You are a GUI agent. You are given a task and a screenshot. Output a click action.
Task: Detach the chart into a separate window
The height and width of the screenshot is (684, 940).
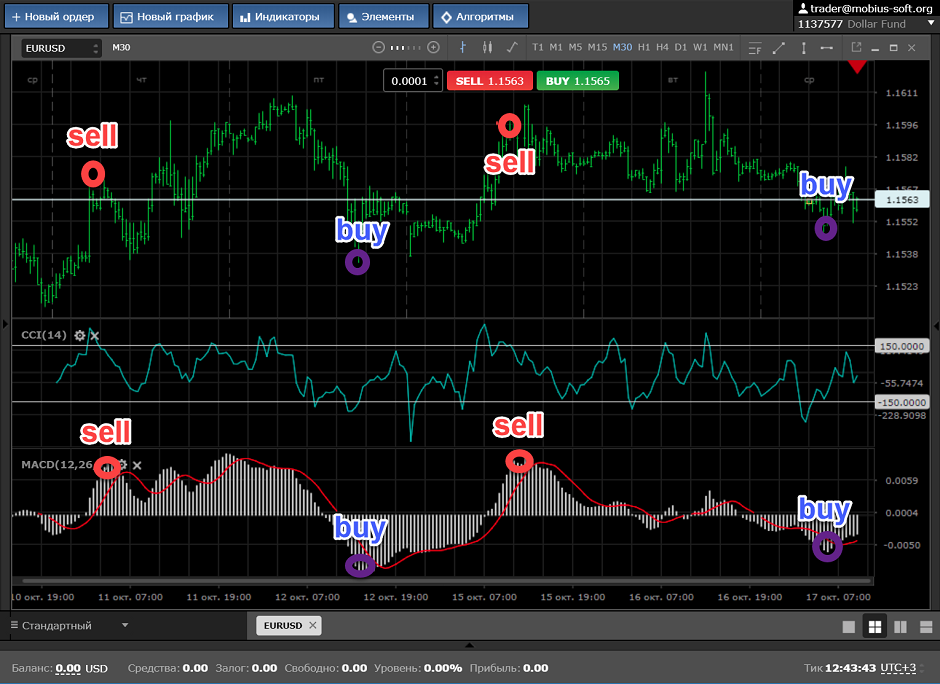[x=857, y=47]
